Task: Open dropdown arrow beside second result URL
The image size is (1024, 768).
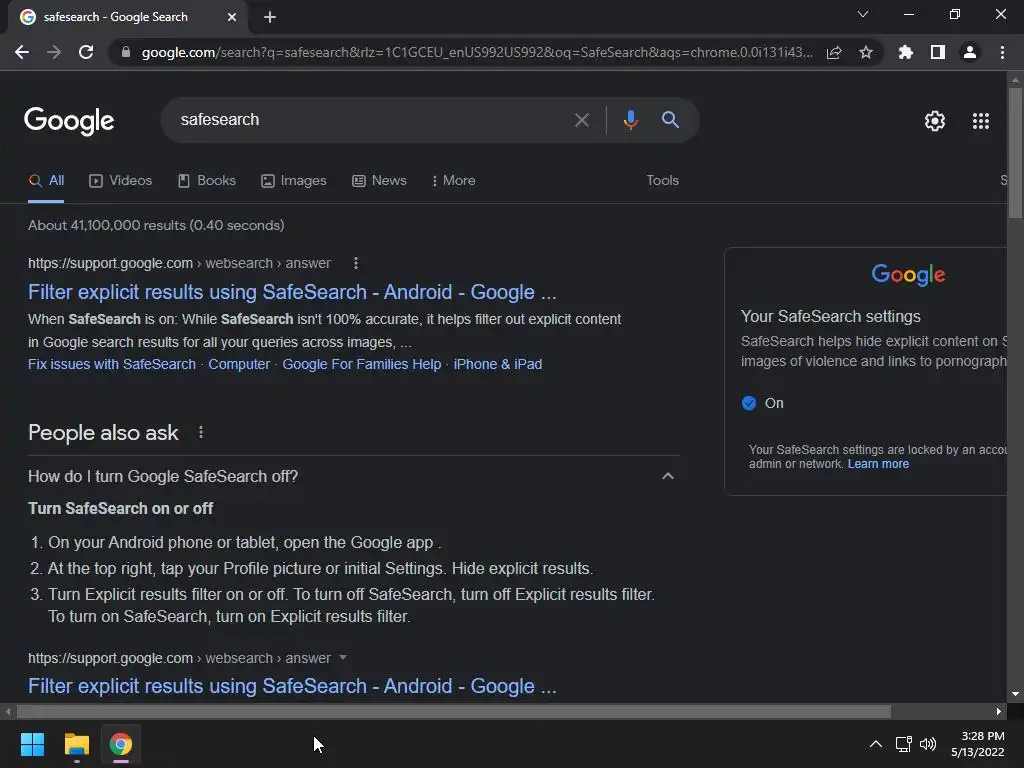Action: (x=343, y=658)
